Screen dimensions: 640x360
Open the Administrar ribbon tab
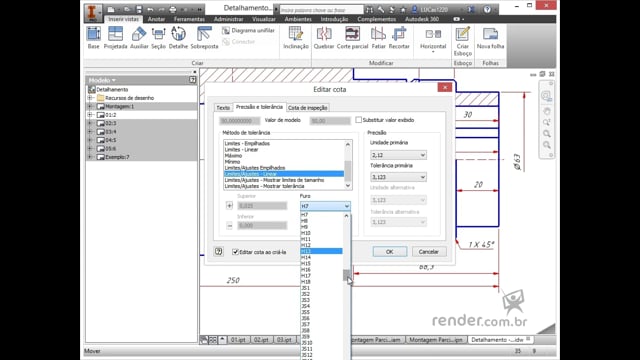tap(229, 19)
